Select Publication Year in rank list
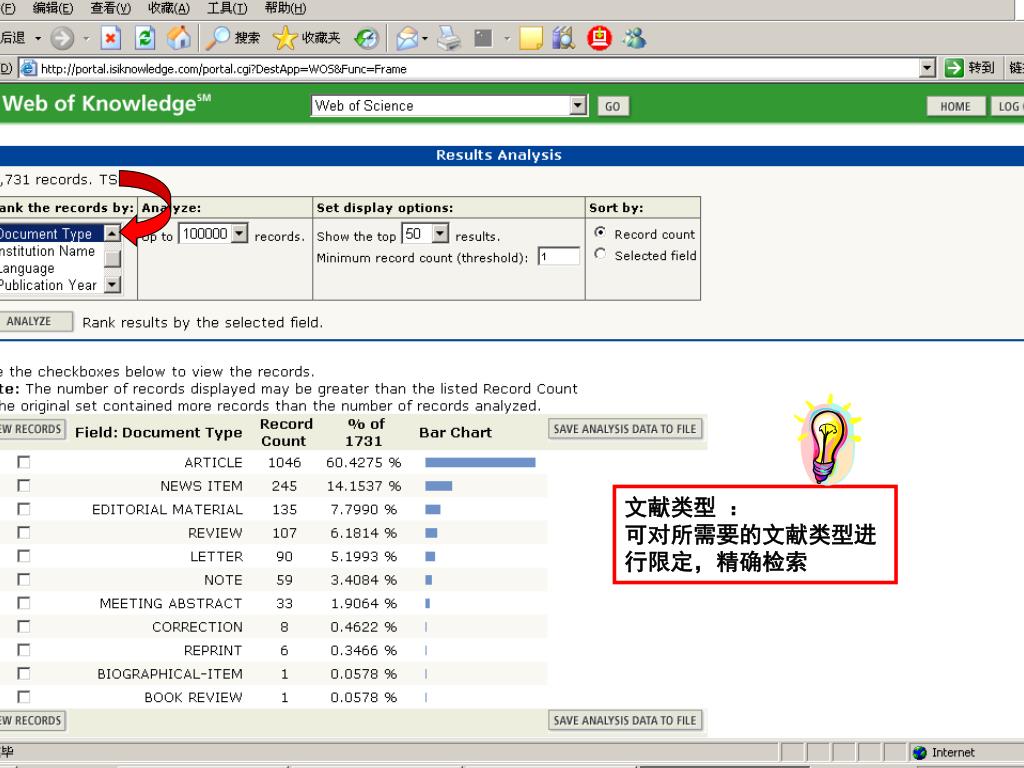The image size is (1024, 768). 51,285
